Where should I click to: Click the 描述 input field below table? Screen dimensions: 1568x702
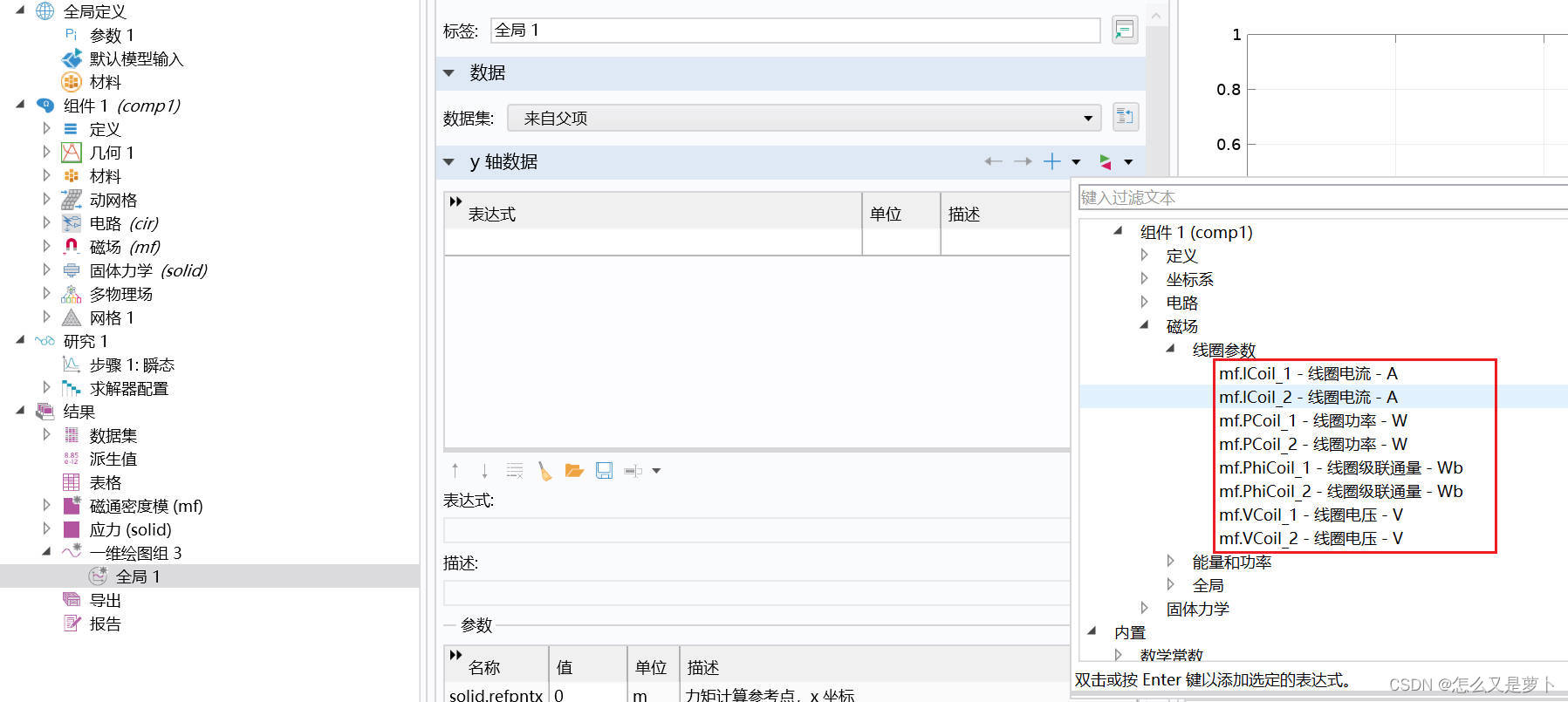point(757,593)
